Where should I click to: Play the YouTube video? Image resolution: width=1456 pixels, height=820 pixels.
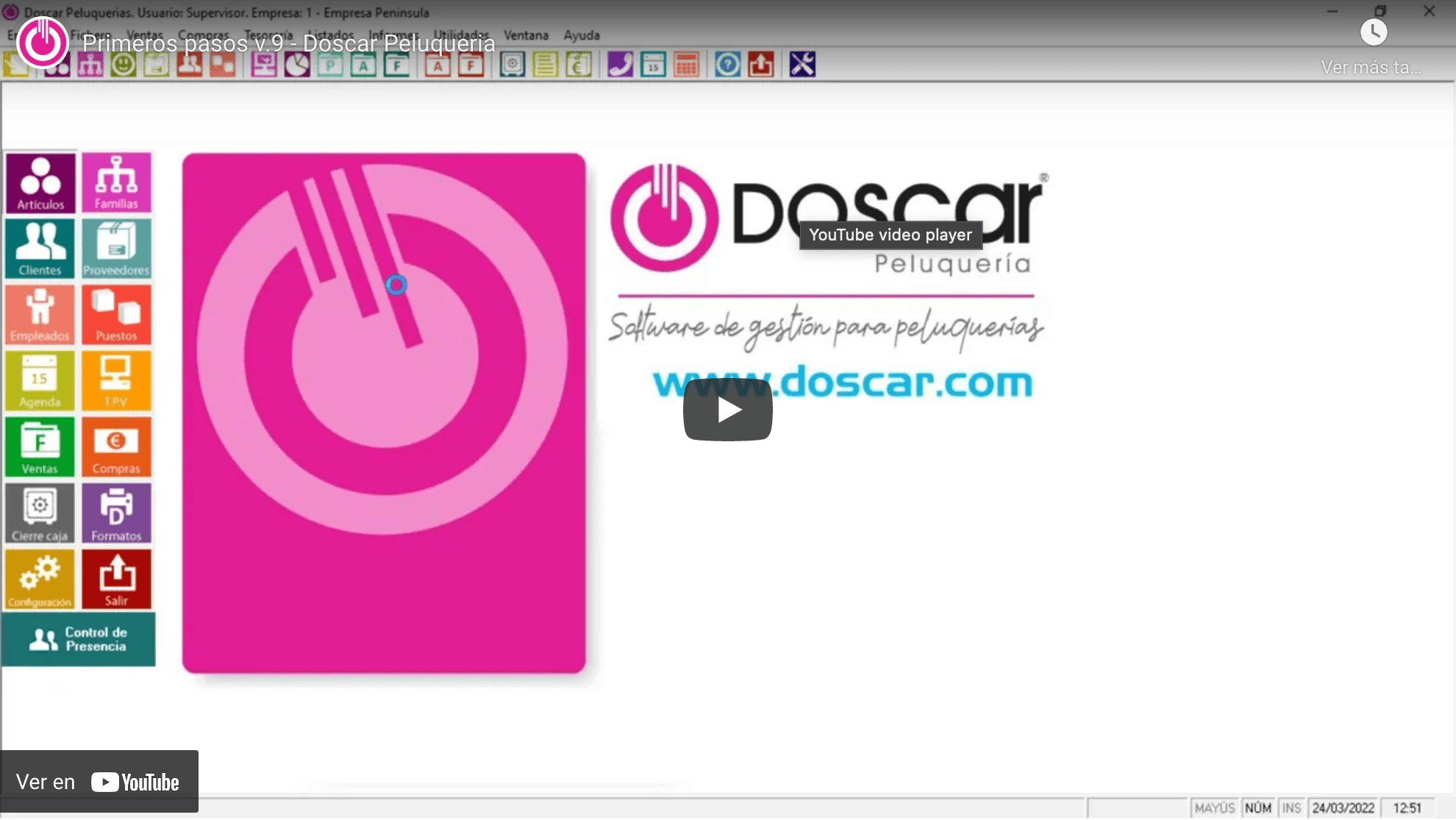click(x=728, y=410)
